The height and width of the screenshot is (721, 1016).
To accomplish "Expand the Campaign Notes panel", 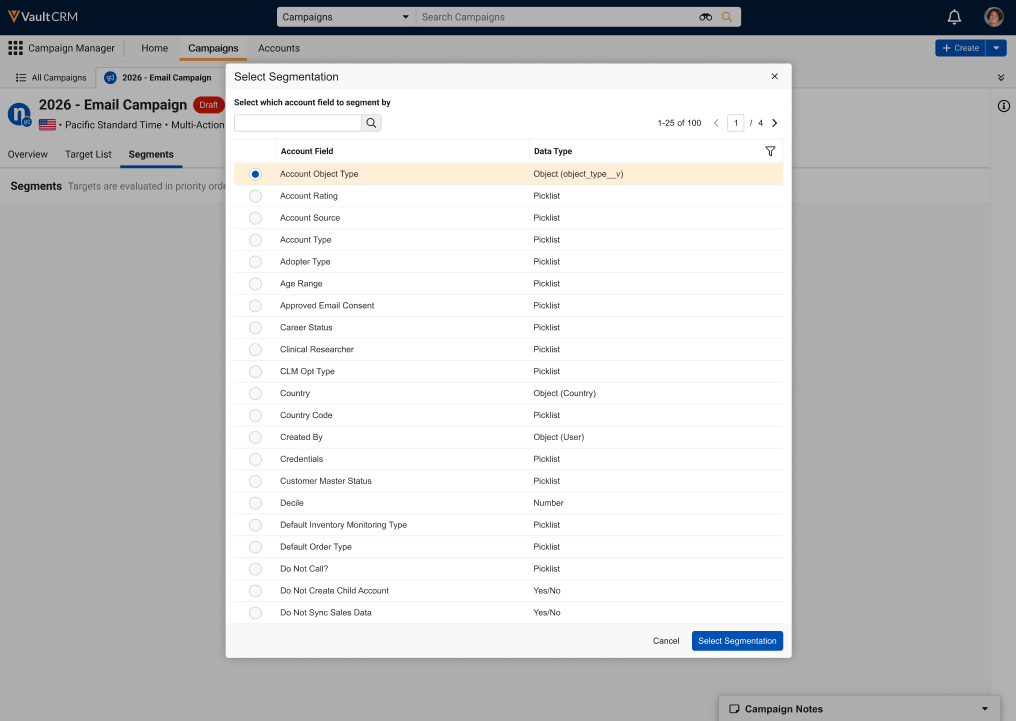I will (x=984, y=709).
